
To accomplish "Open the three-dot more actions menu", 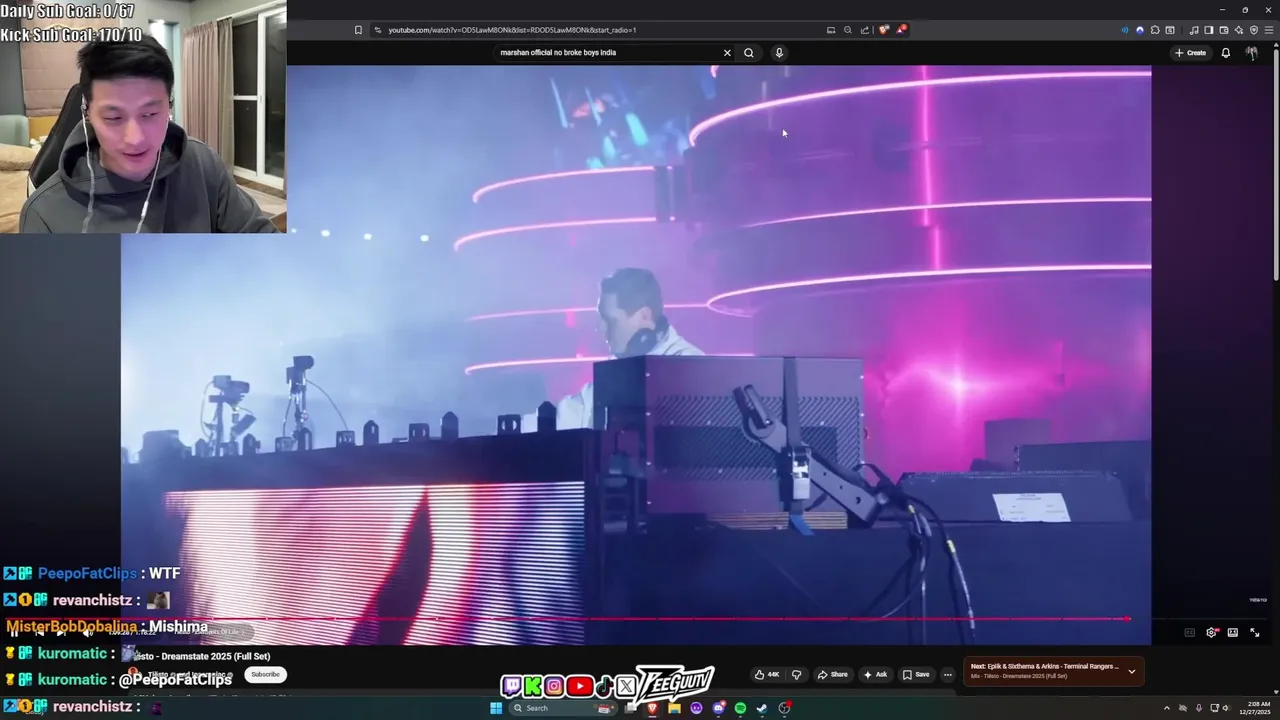I will tap(948, 674).
